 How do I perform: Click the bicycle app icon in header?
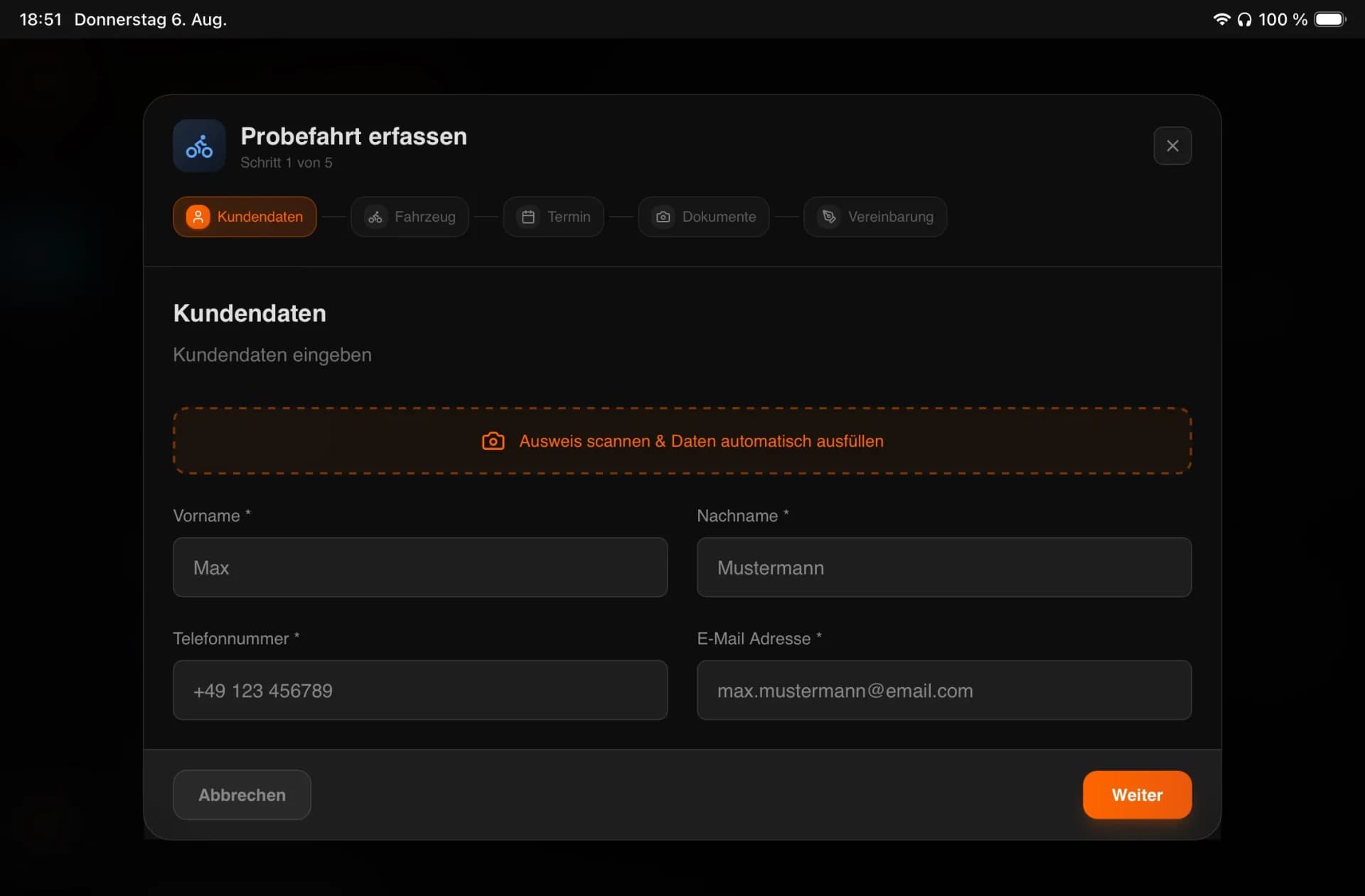tap(199, 146)
